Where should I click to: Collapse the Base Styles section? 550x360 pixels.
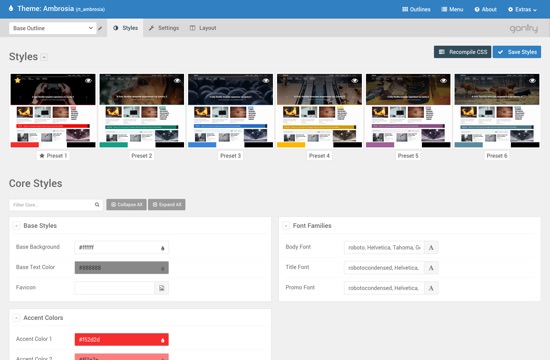click(16, 226)
